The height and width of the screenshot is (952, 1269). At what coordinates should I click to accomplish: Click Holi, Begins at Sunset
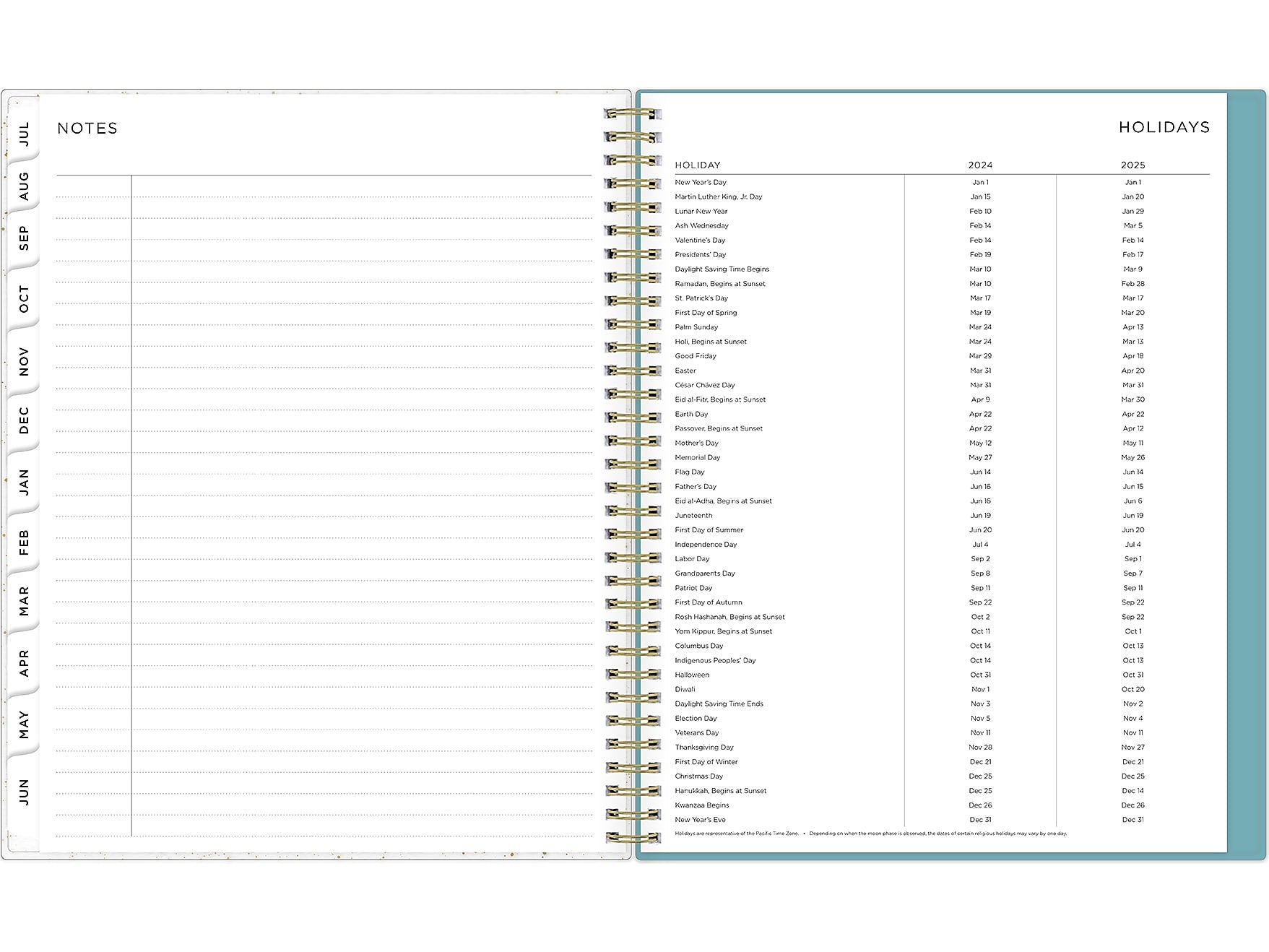click(711, 342)
